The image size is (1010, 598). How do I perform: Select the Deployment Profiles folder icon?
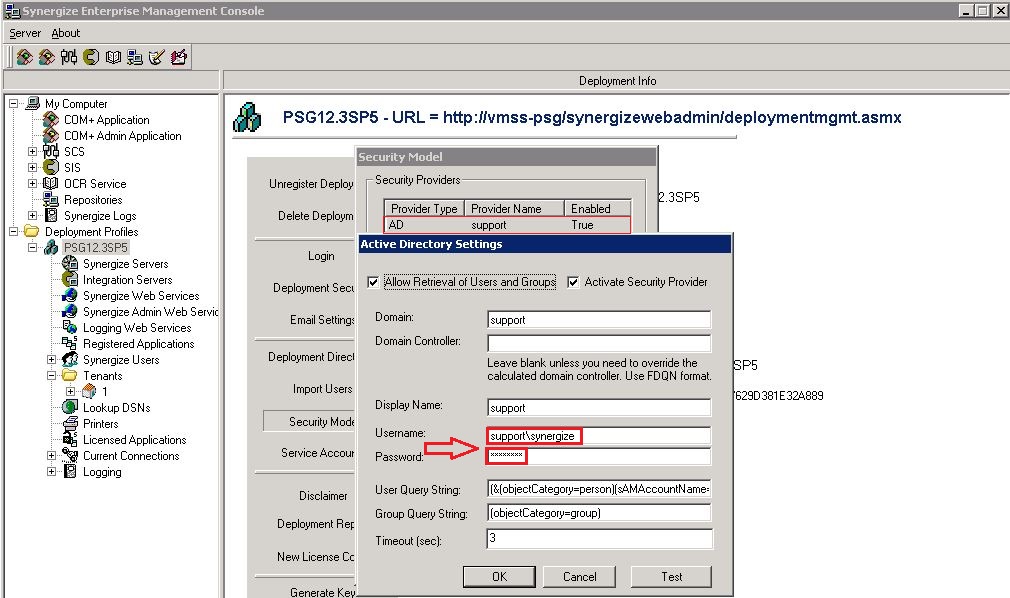(32, 231)
